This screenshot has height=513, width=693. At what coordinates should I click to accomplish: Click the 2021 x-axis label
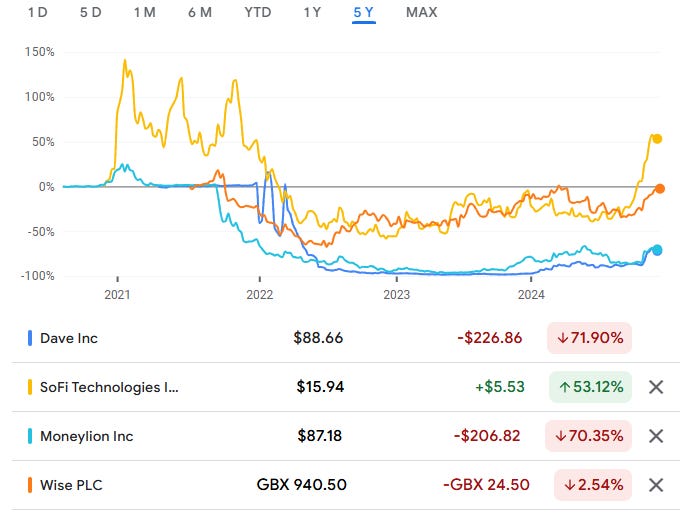pyautogui.click(x=117, y=295)
